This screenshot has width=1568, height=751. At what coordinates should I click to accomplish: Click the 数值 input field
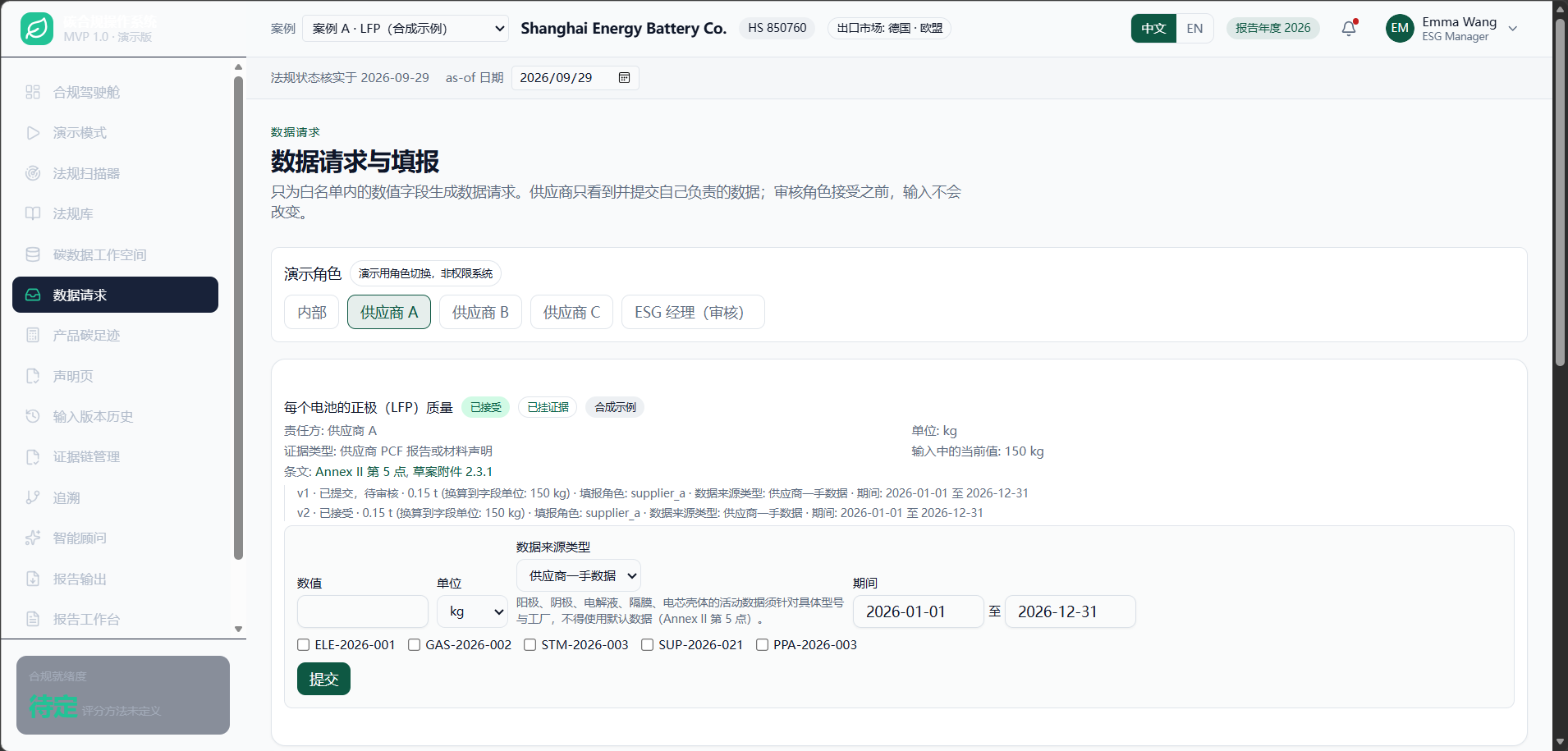pyautogui.click(x=363, y=611)
